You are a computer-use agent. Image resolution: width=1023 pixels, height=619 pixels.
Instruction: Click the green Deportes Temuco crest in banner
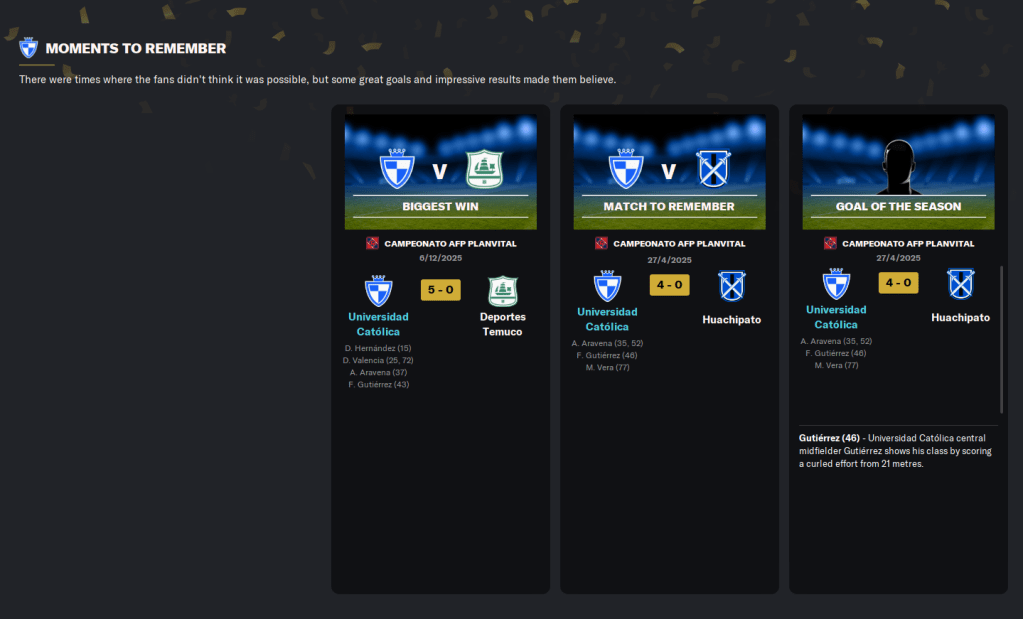[484, 170]
